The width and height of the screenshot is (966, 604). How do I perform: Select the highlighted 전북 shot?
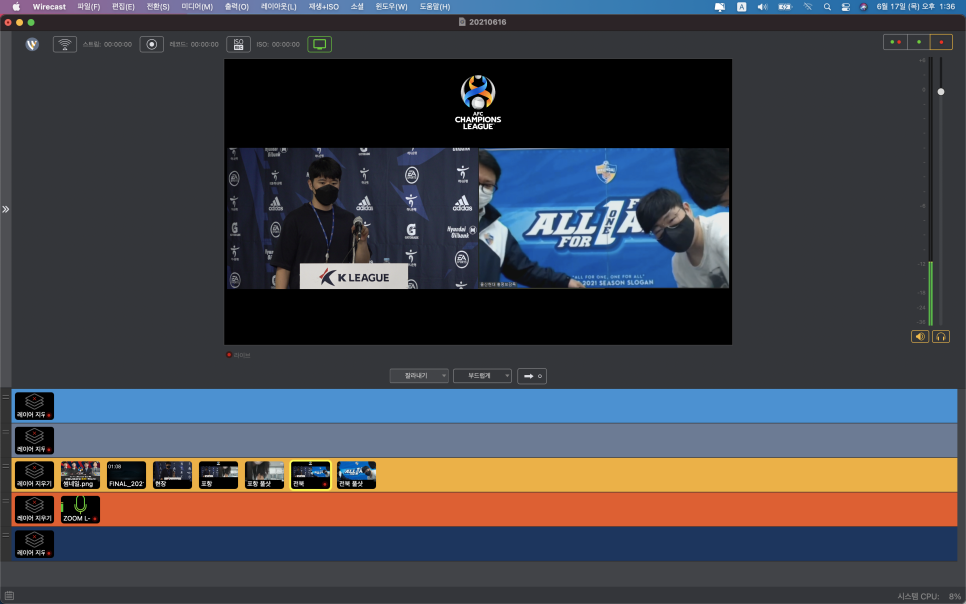click(310, 475)
